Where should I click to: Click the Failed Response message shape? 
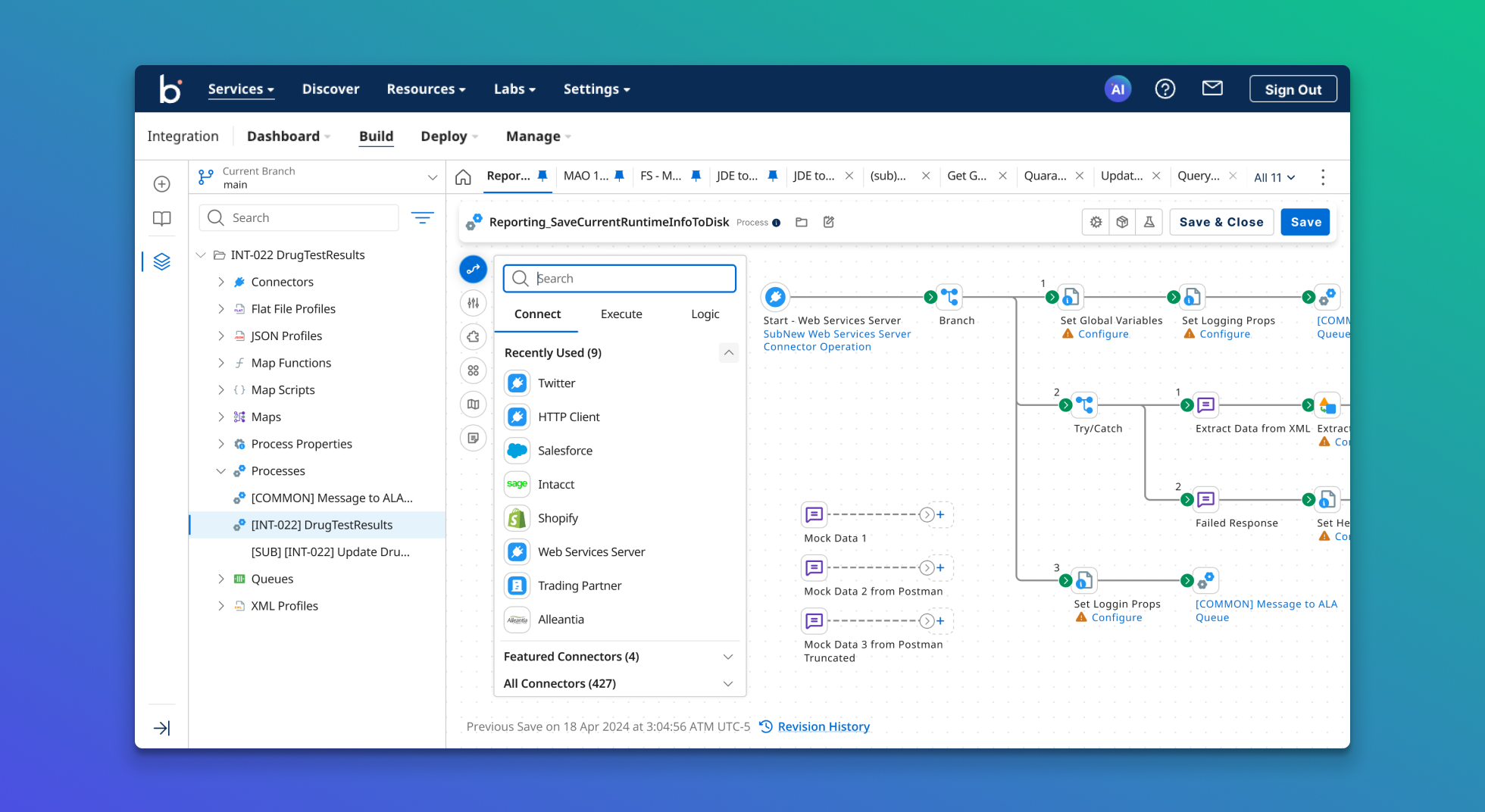tap(1205, 499)
